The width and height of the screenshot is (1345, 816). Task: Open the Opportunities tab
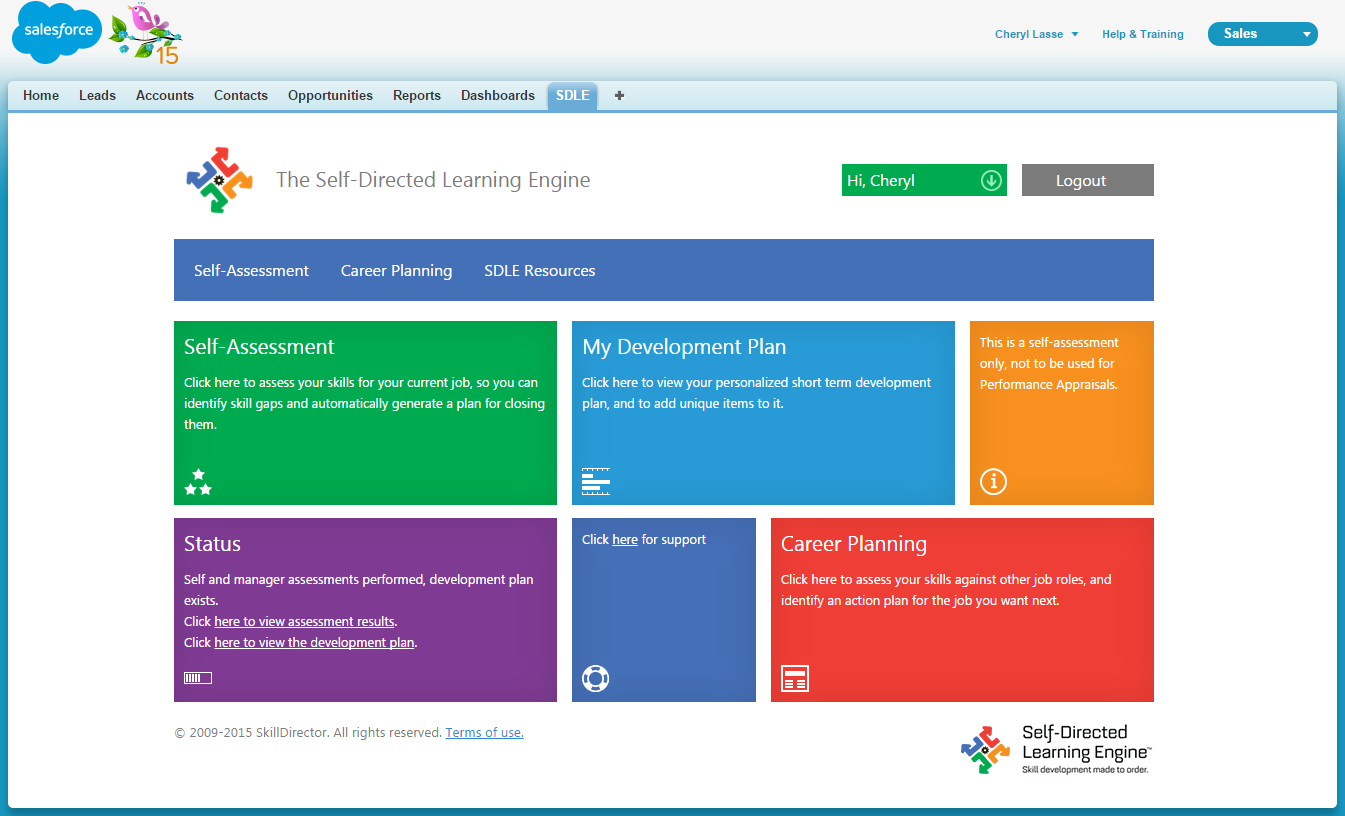330,96
